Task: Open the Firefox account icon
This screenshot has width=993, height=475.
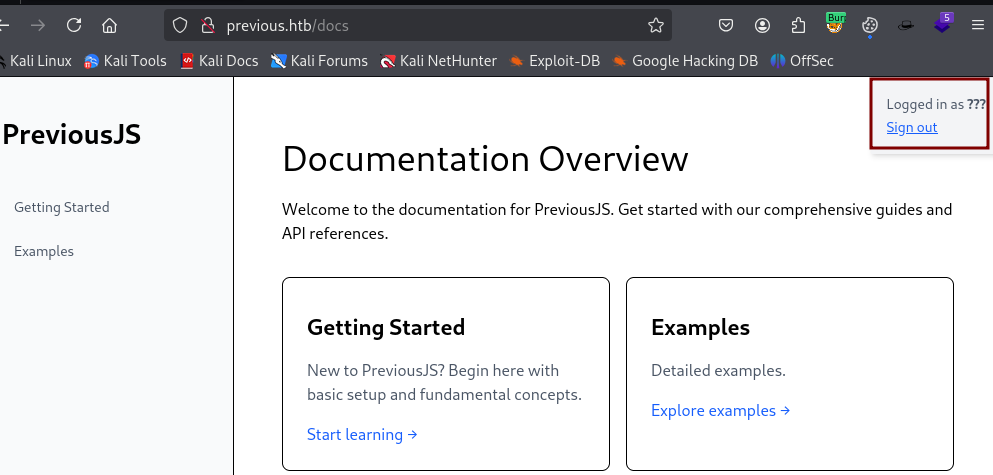Action: (763, 25)
